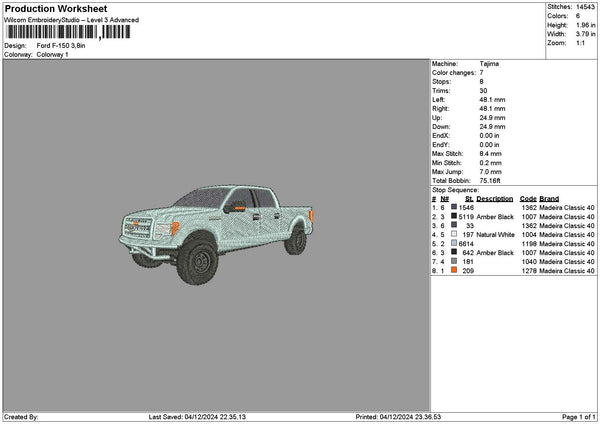Click the 'Last Saved: 04/12/2024' footer entry
This screenshot has width=600, height=424.
click(197, 417)
